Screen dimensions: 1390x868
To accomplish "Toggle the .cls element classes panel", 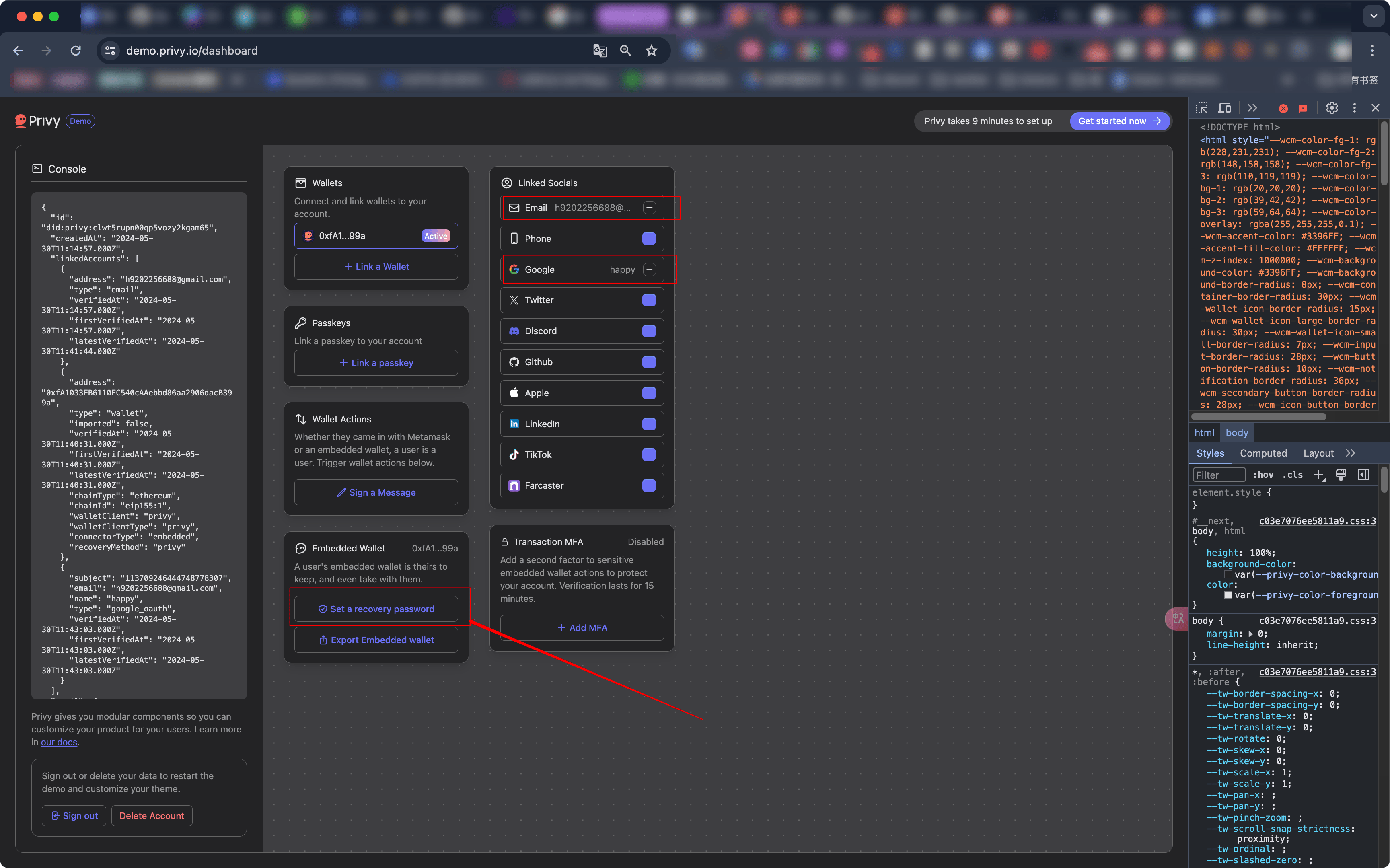I will coord(1292,475).
